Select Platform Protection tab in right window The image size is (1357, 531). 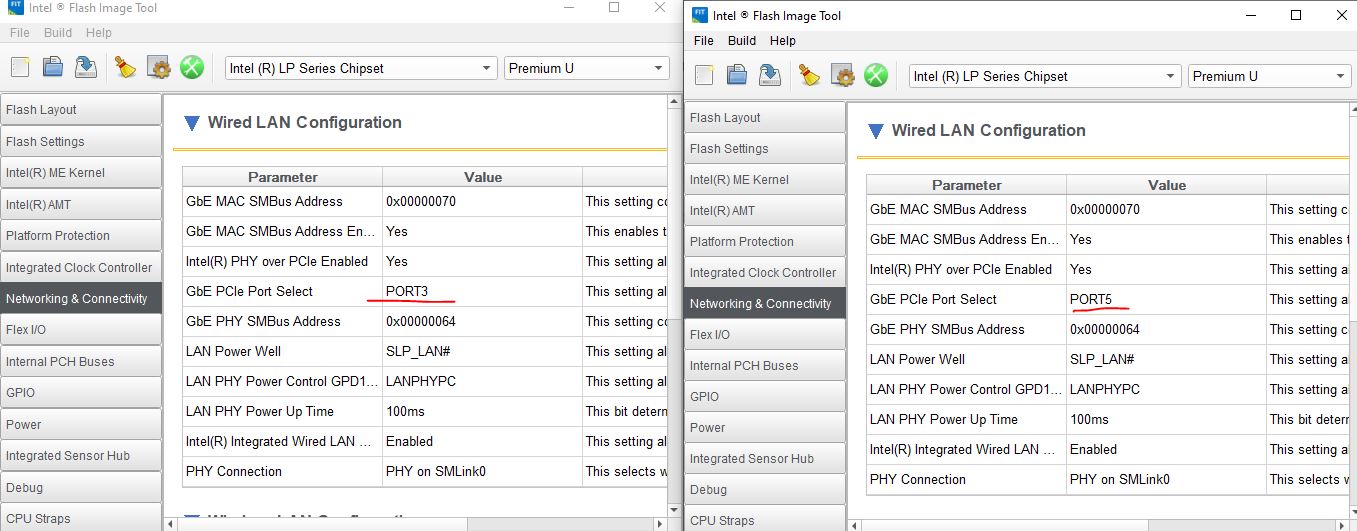[x=765, y=241]
